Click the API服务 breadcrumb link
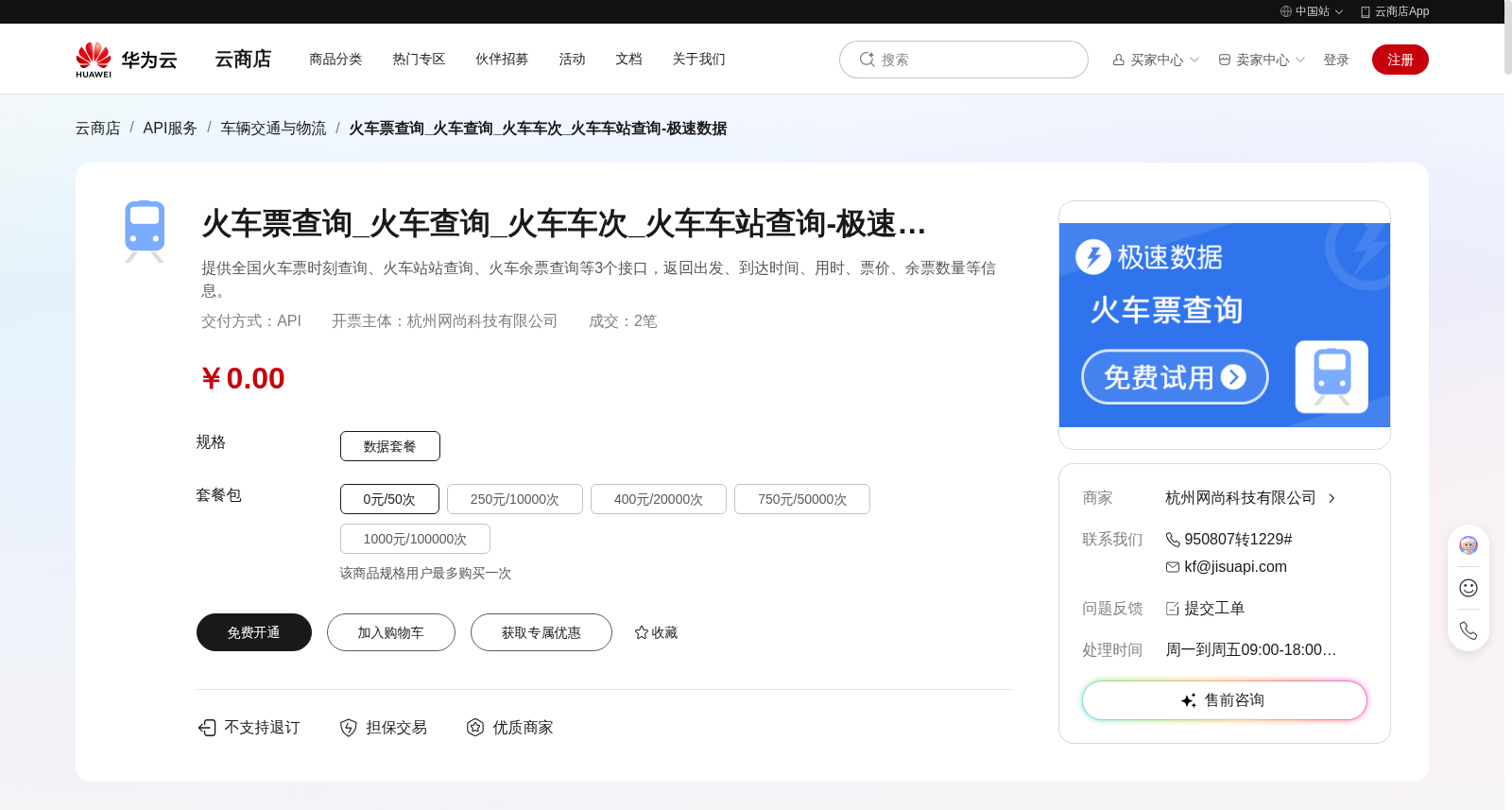 170,128
